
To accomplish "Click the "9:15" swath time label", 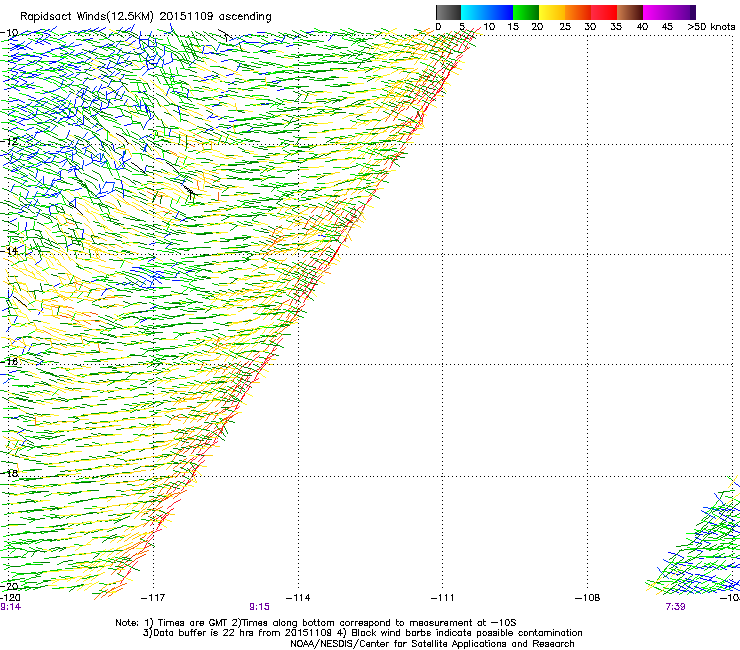I will click(x=260, y=607).
